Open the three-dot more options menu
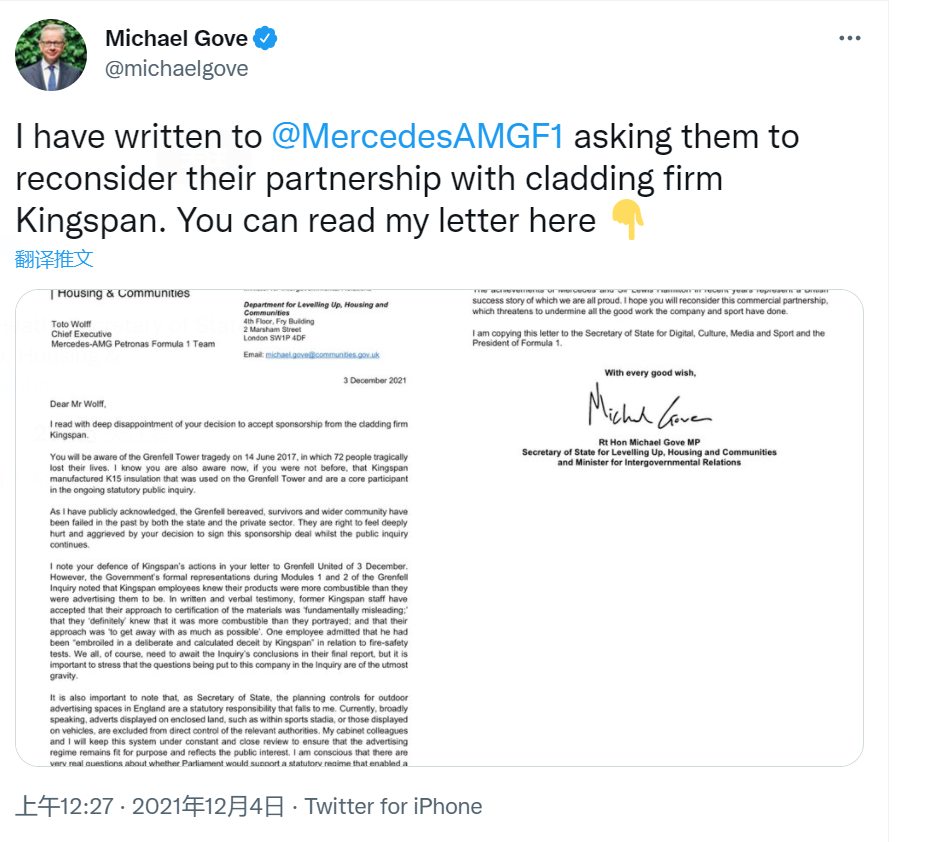The height and width of the screenshot is (842, 928). pos(849,38)
